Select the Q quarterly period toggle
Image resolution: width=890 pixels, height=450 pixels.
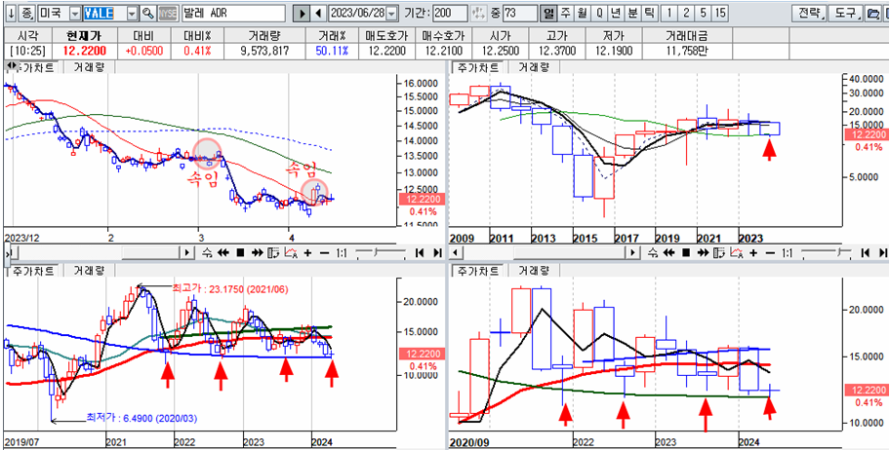point(599,13)
